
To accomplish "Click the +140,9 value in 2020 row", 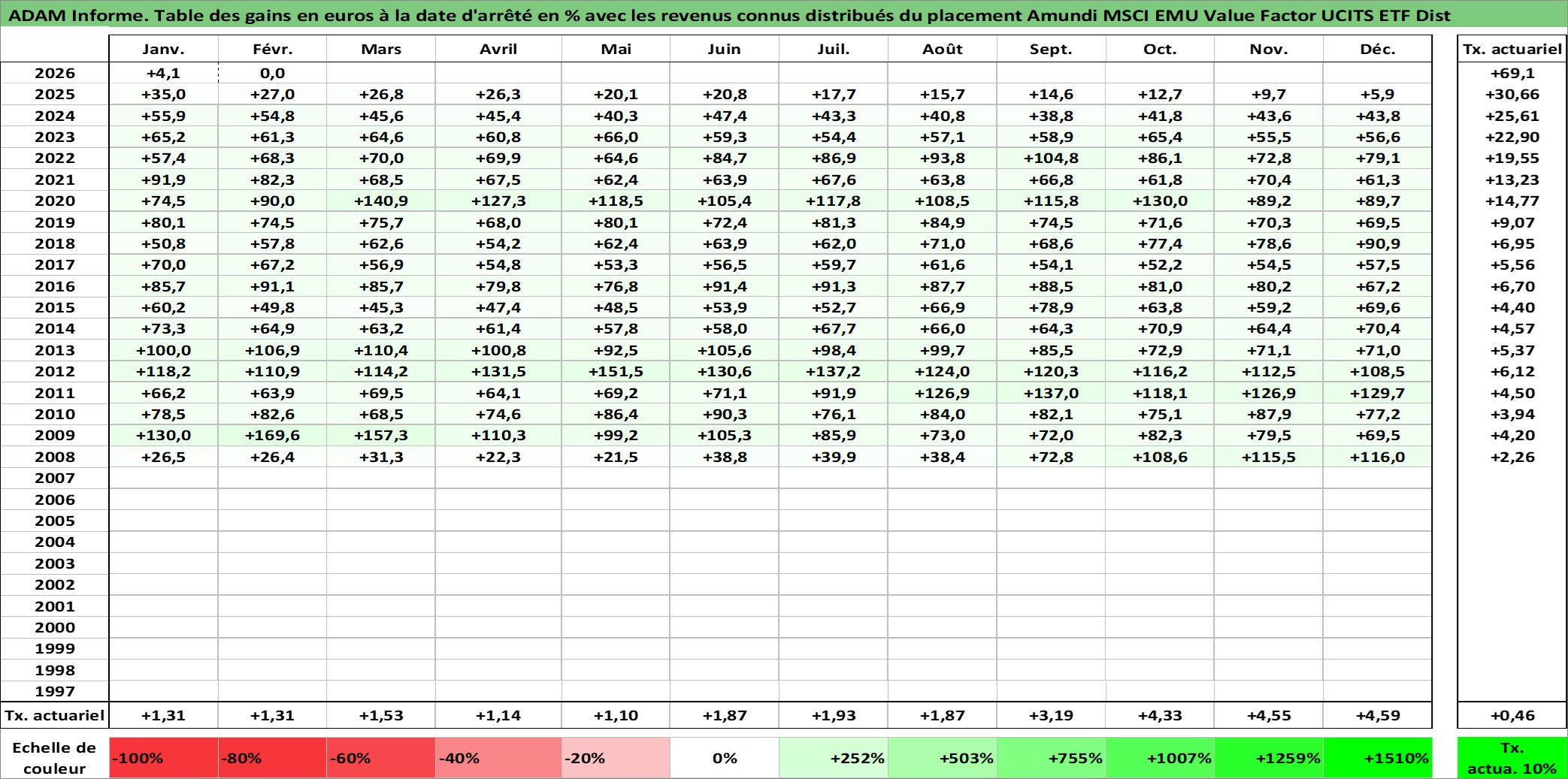I will pos(381,201).
